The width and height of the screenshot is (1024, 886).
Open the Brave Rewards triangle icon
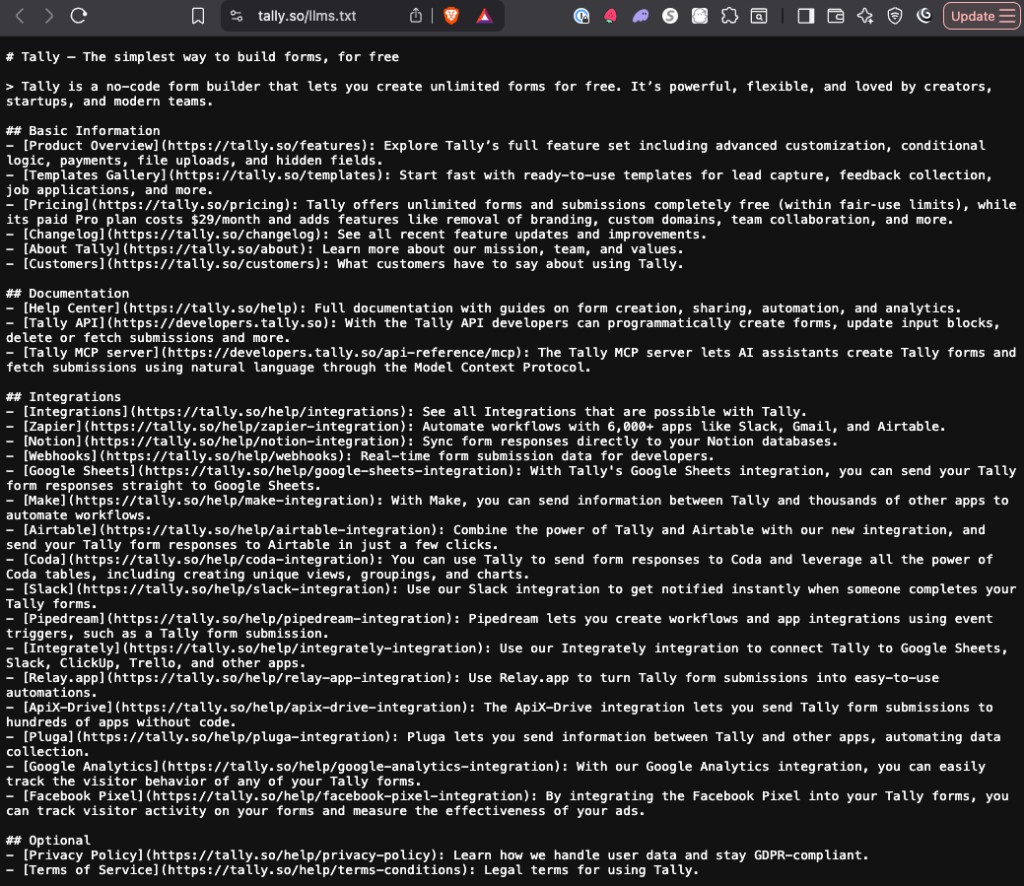click(x=484, y=16)
